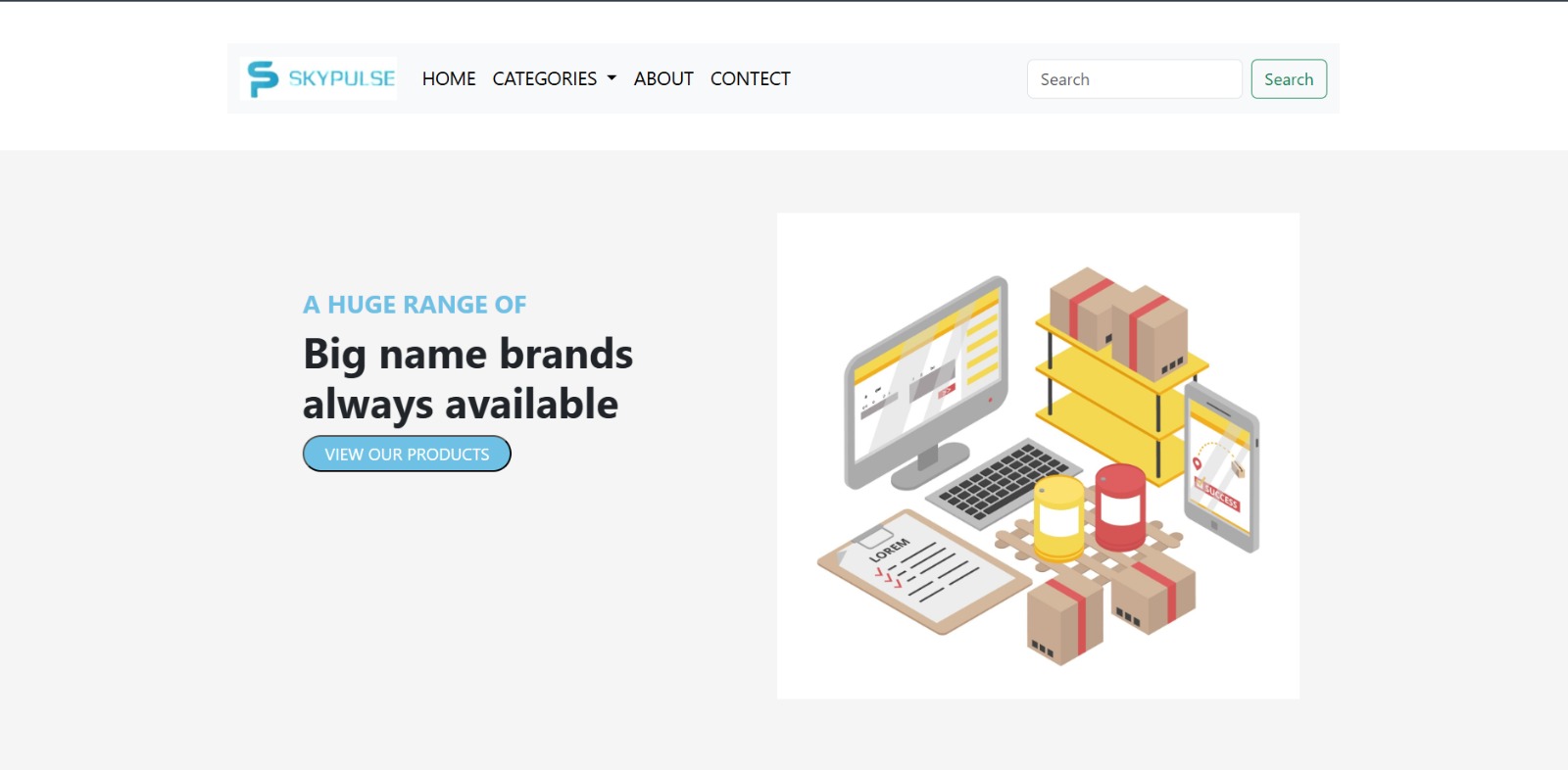The width and height of the screenshot is (1568, 770).
Task: Click the black keyboard in the illustration
Action: (x=1004, y=480)
